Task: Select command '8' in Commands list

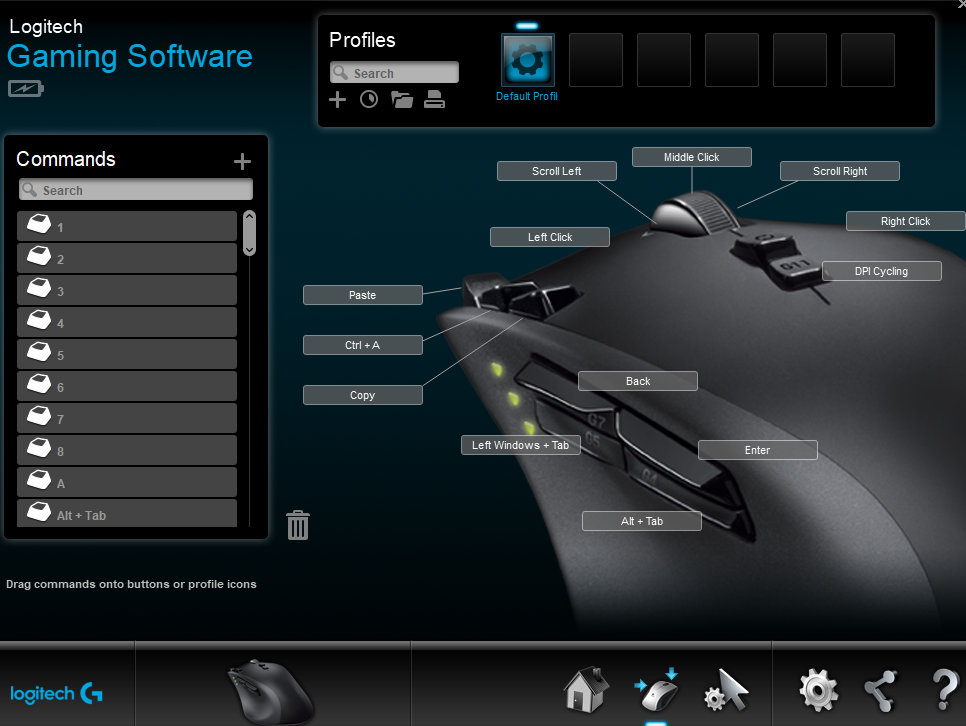Action: [x=127, y=451]
